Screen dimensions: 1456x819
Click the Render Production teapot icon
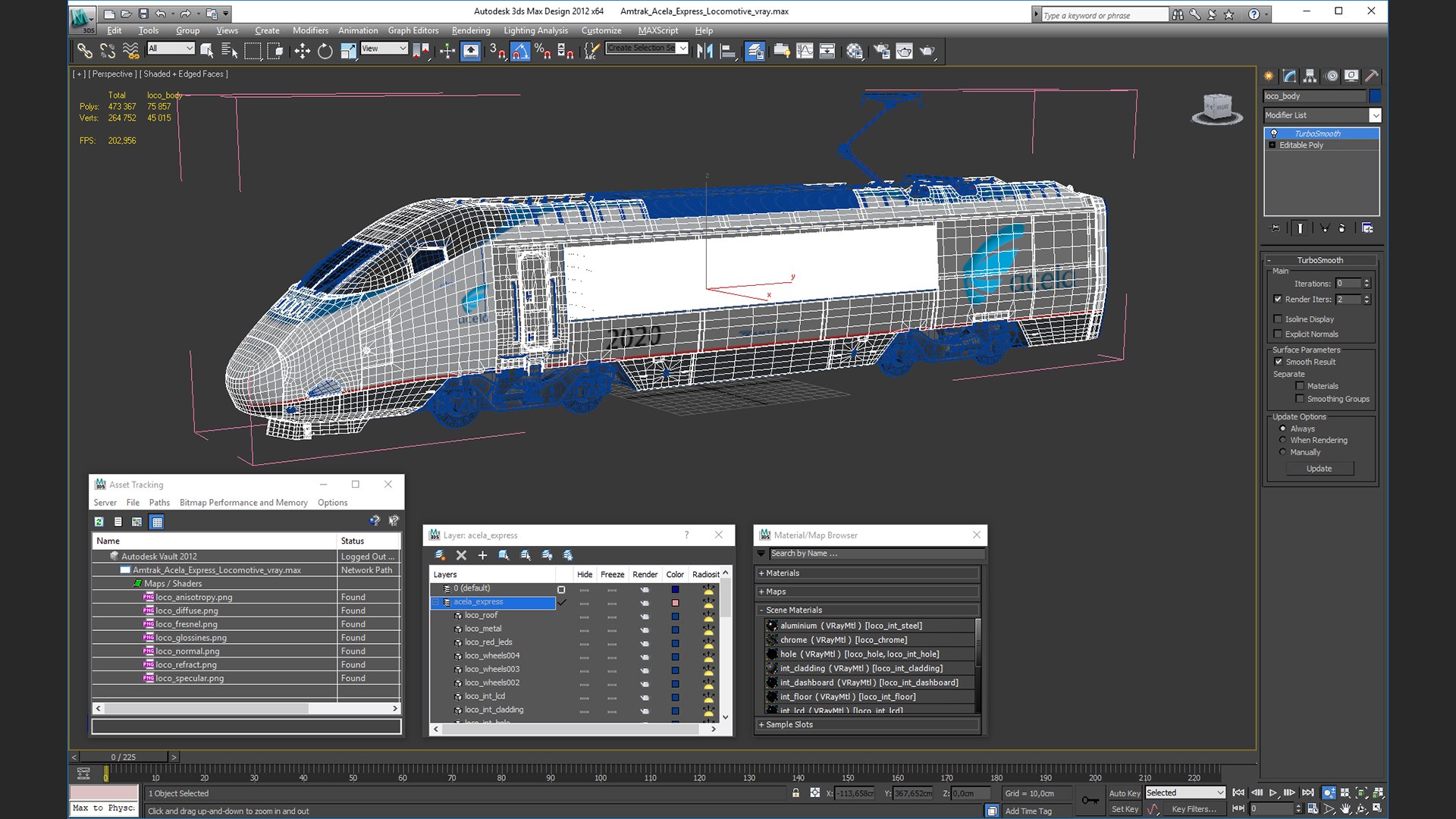click(927, 51)
